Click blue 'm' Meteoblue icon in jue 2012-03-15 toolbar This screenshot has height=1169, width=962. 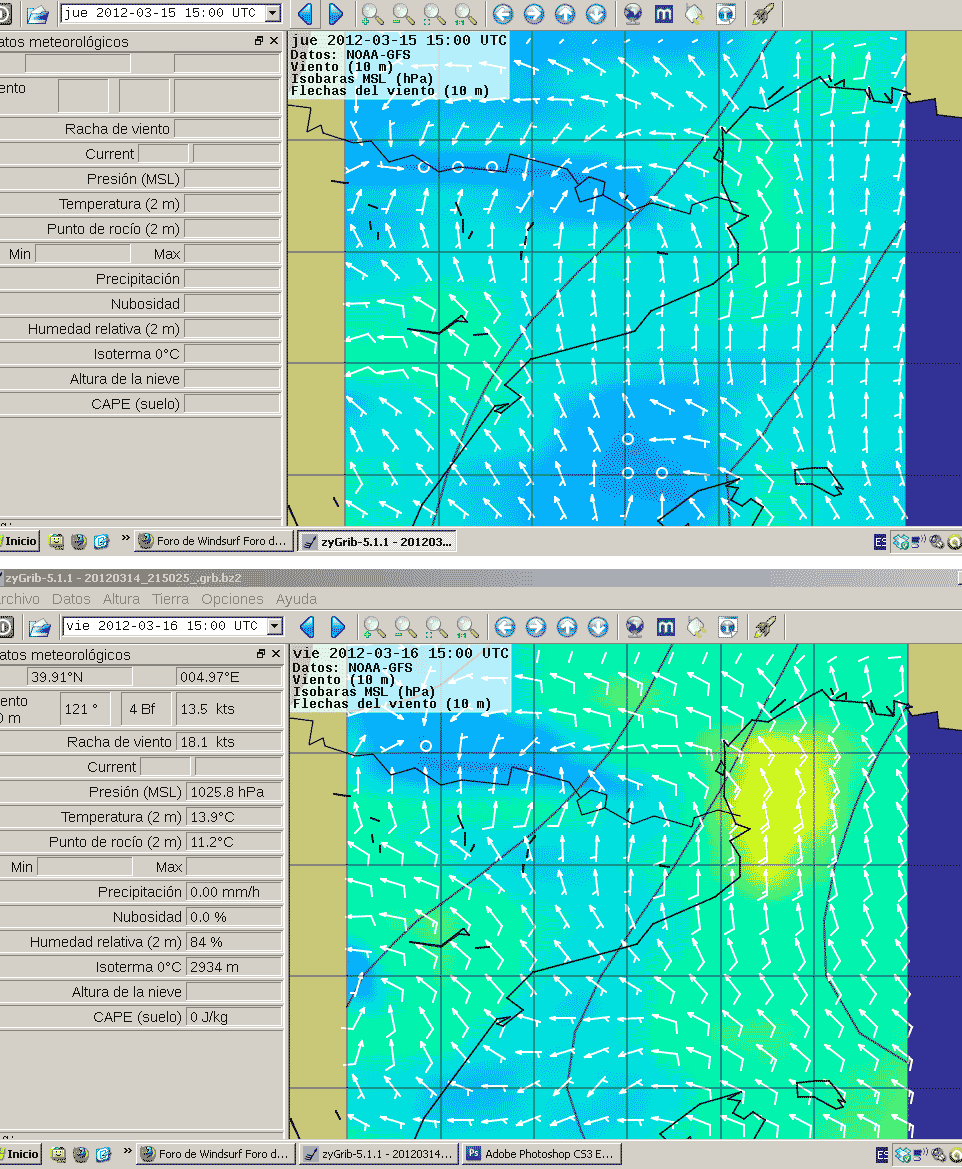coord(663,14)
